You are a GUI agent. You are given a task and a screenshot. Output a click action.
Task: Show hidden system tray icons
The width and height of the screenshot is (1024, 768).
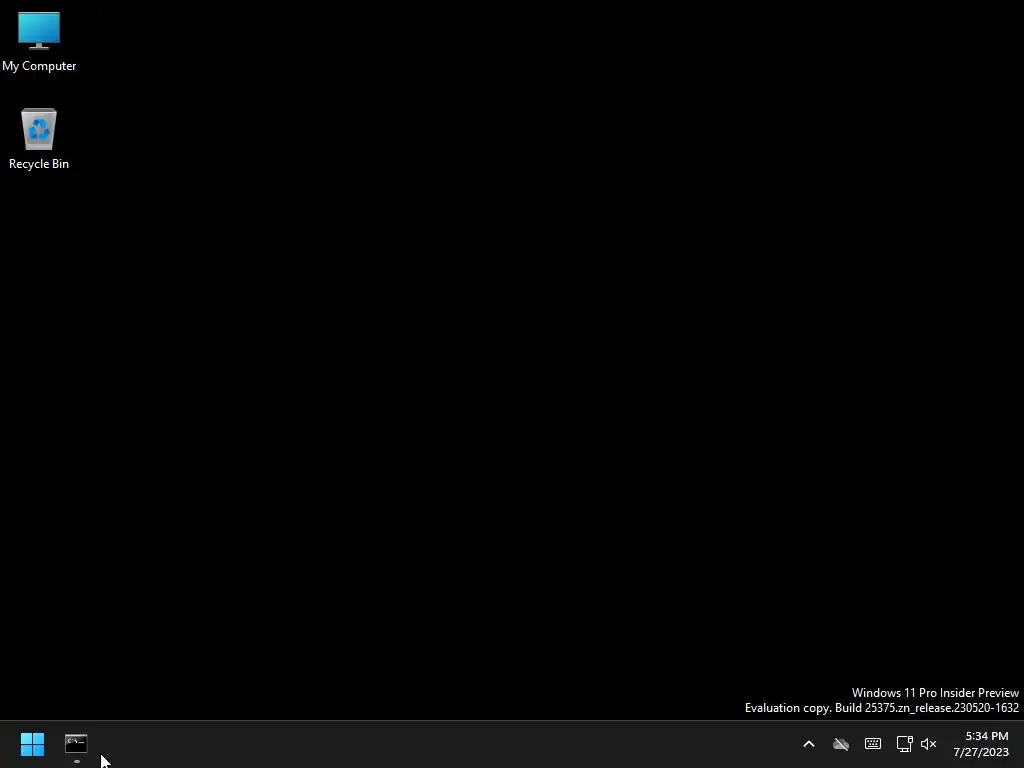coord(808,744)
